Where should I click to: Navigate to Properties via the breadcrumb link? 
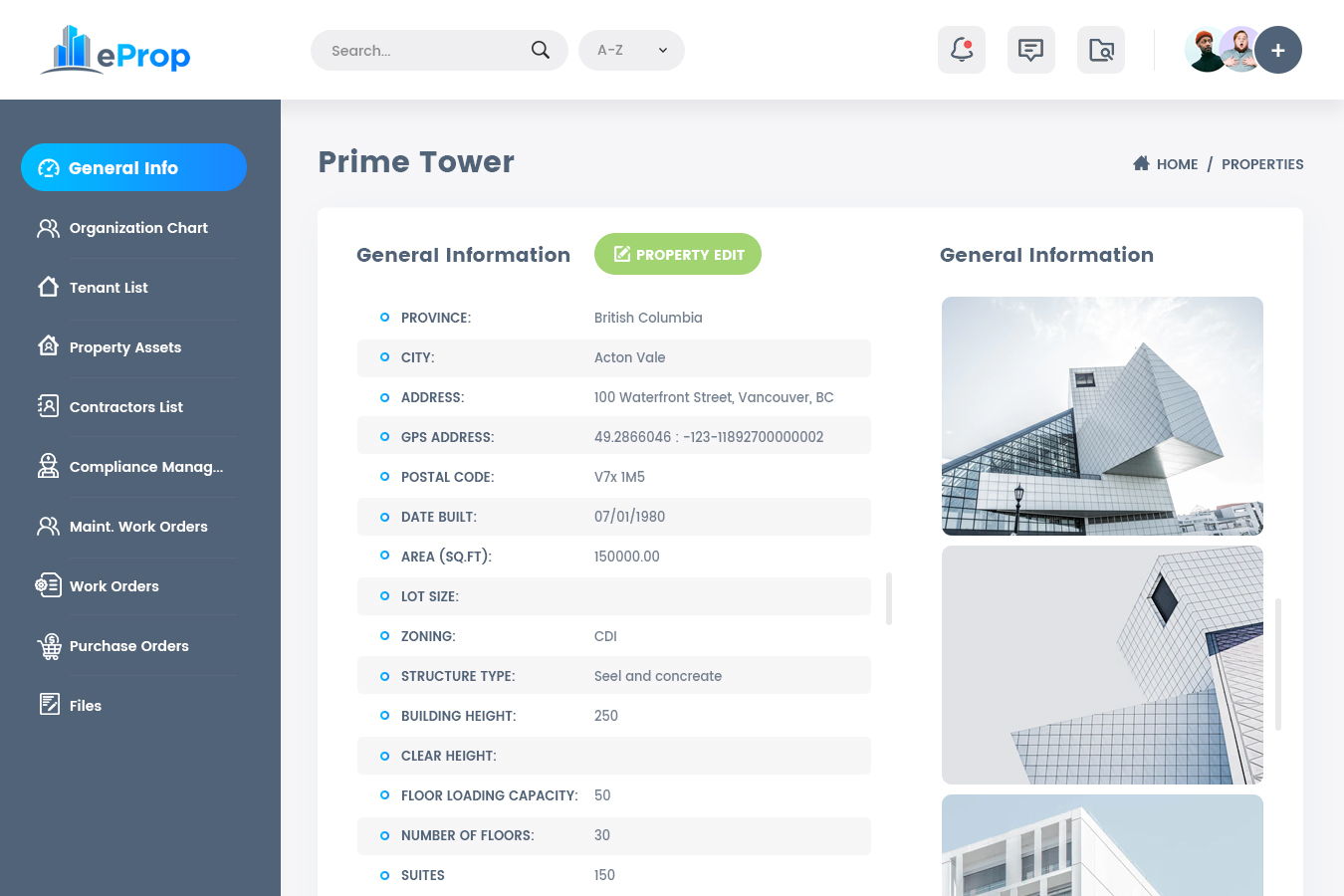(x=1262, y=164)
